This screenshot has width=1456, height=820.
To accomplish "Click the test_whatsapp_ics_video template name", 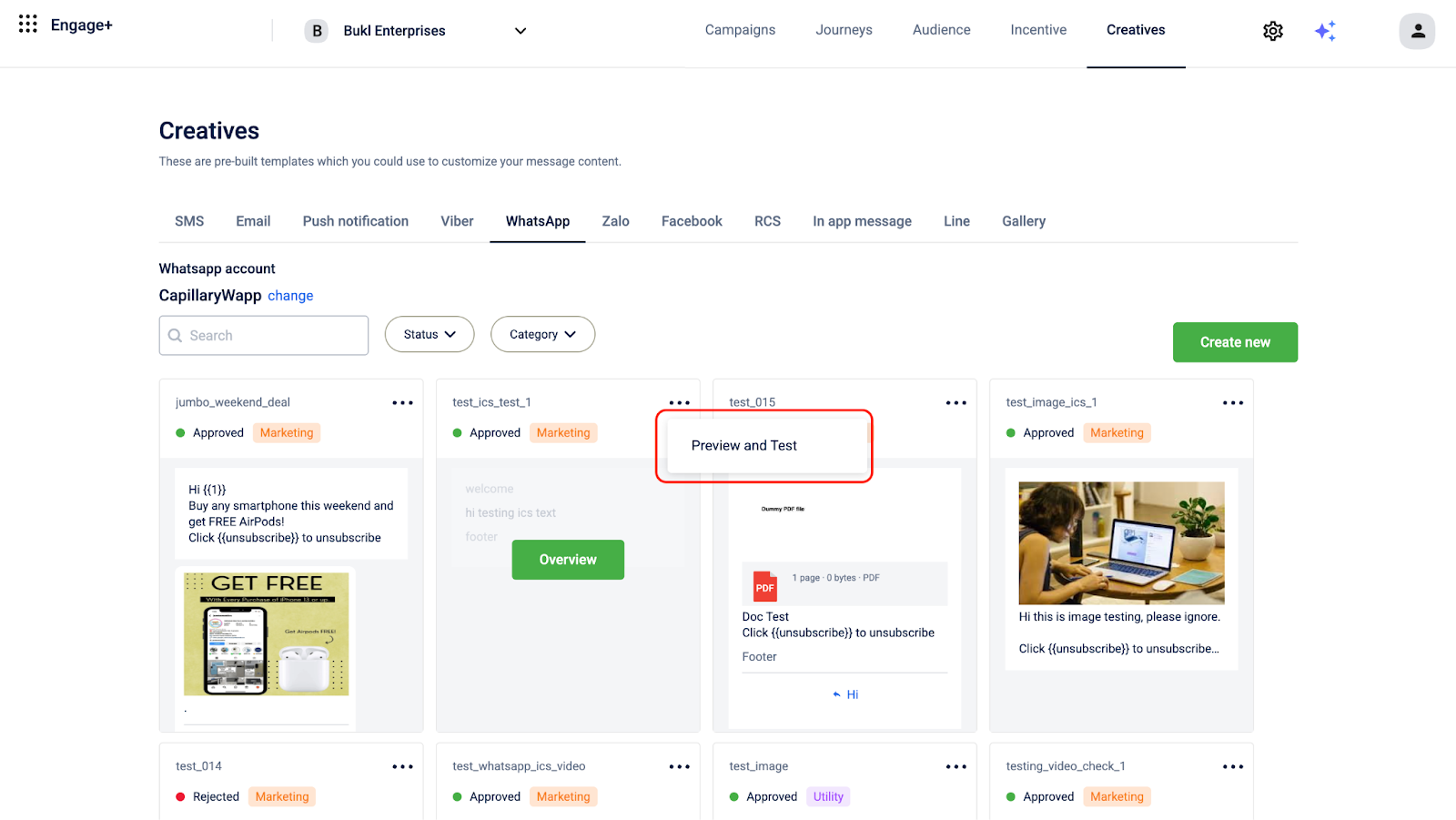I will click(519, 766).
